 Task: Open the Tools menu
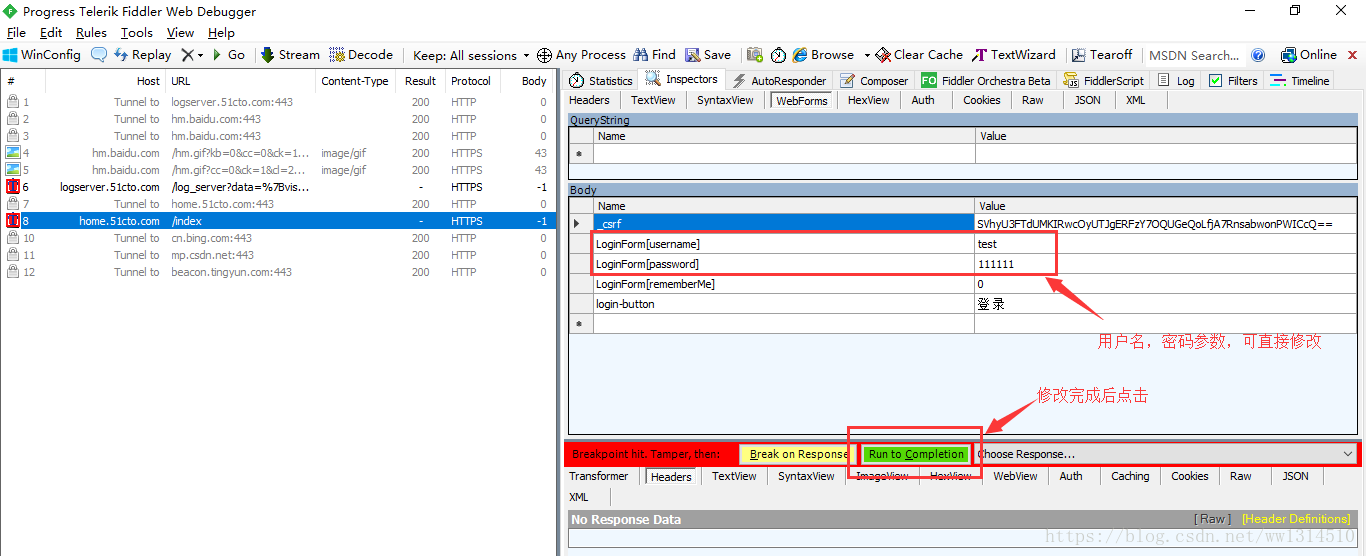point(137,33)
